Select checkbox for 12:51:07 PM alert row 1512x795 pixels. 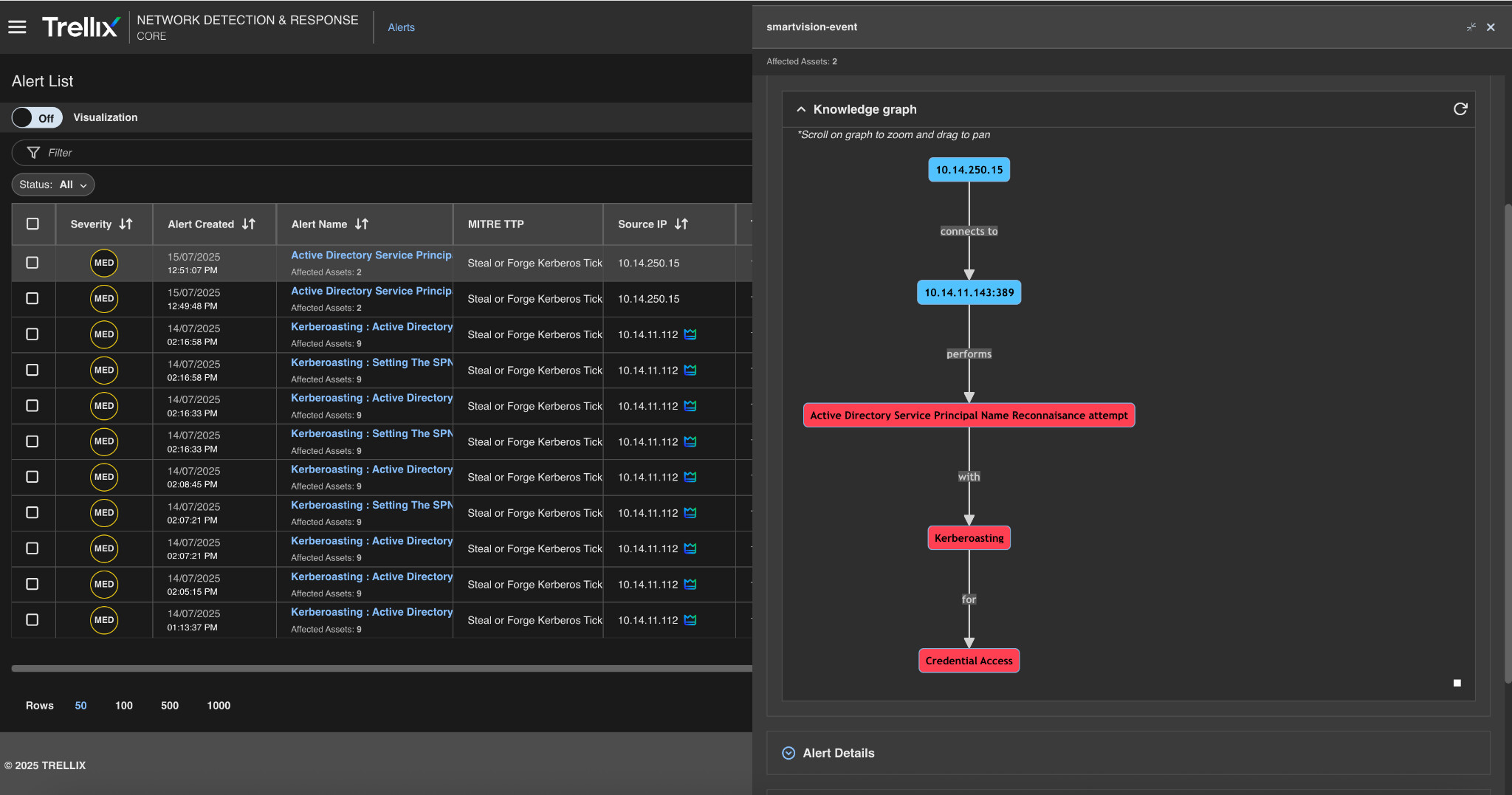(32, 263)
